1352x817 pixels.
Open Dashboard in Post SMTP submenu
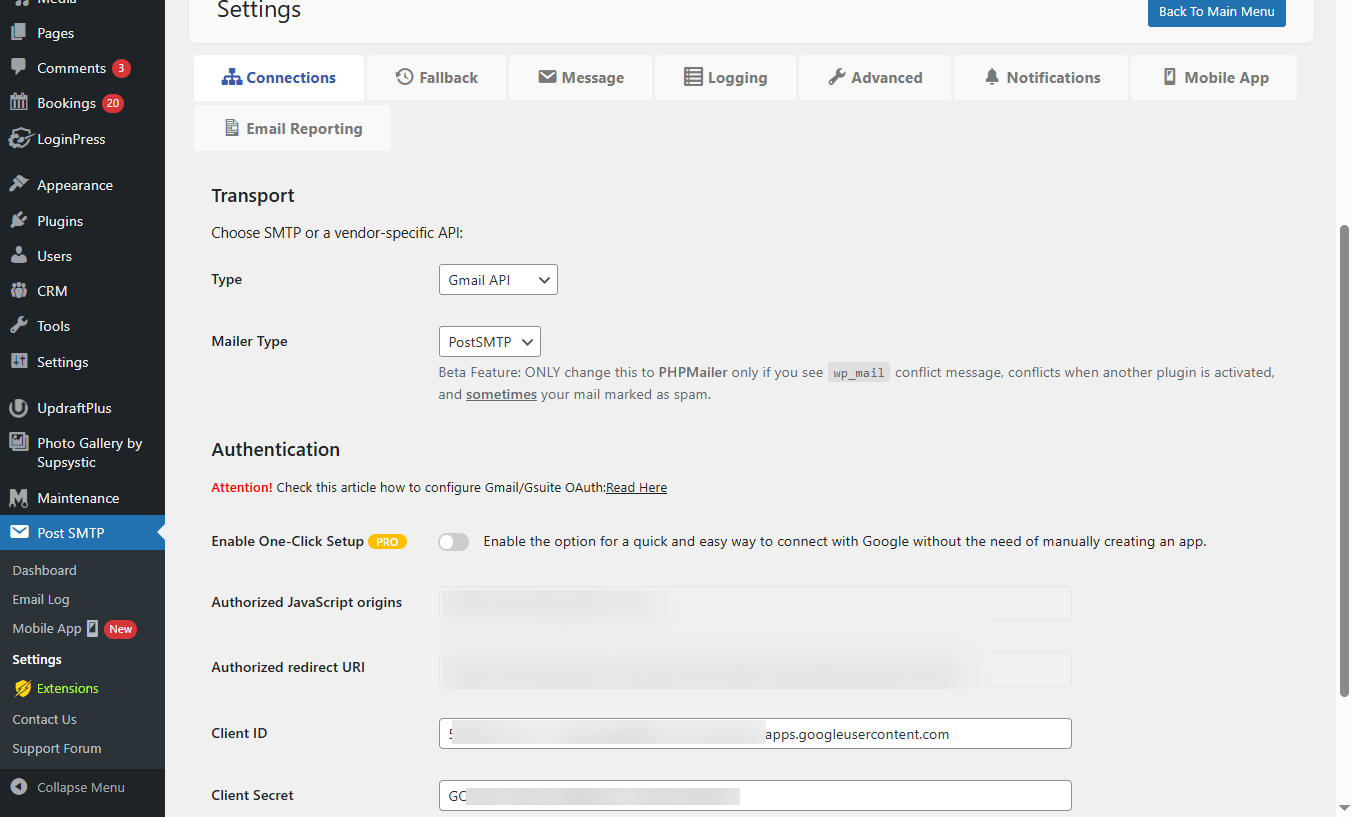pos(44,570)
